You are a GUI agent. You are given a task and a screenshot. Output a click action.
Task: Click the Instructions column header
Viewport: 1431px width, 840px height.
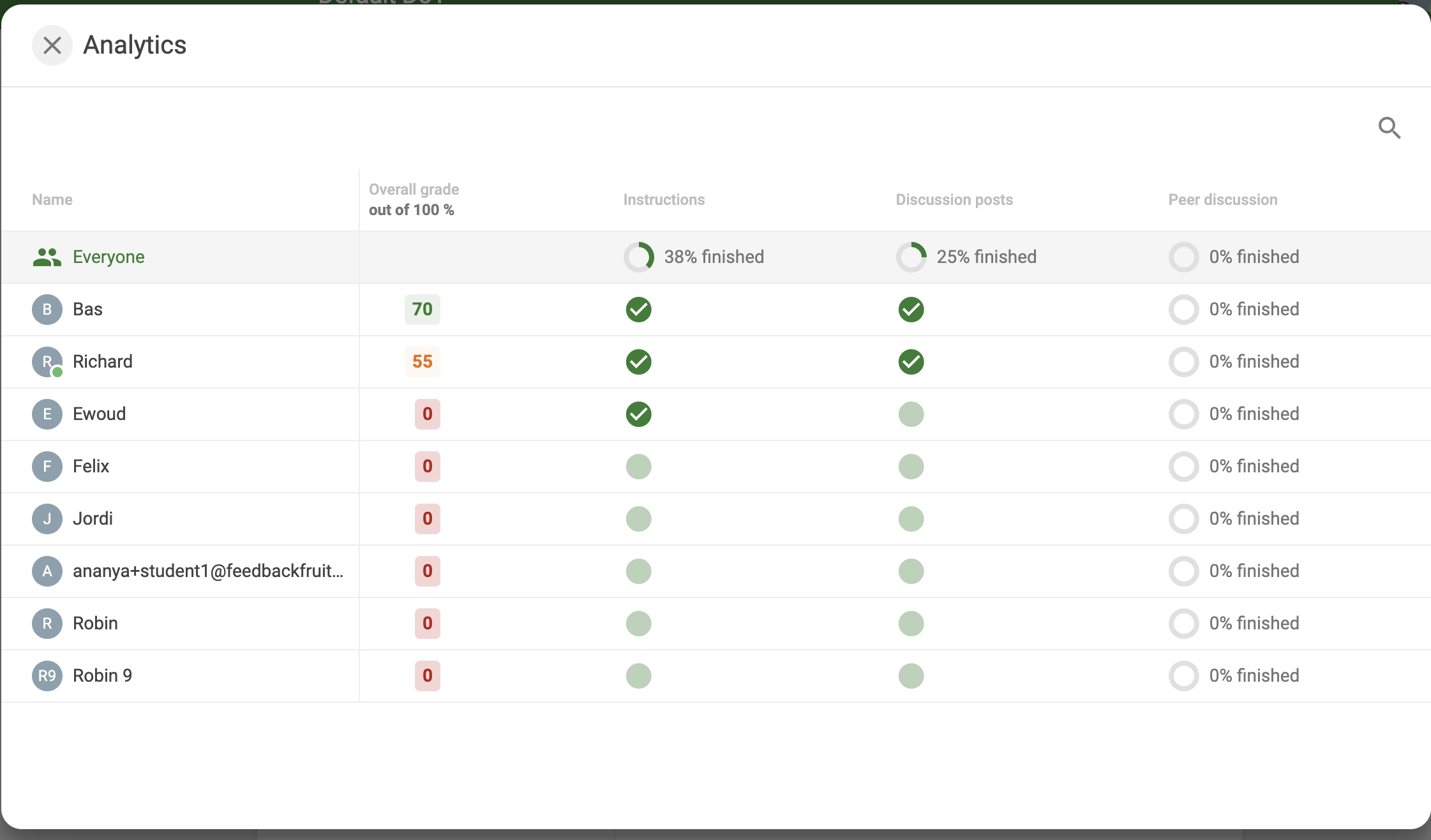(x=664, y=200)
